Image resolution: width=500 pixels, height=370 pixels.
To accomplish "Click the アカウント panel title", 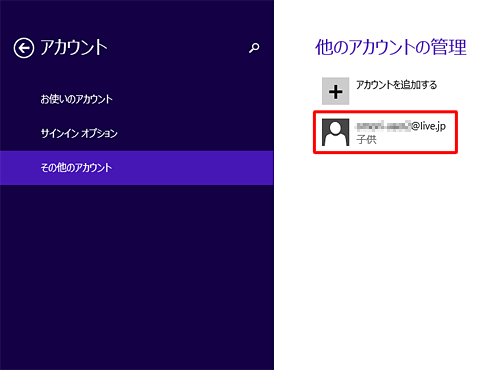I will [74, 47].
